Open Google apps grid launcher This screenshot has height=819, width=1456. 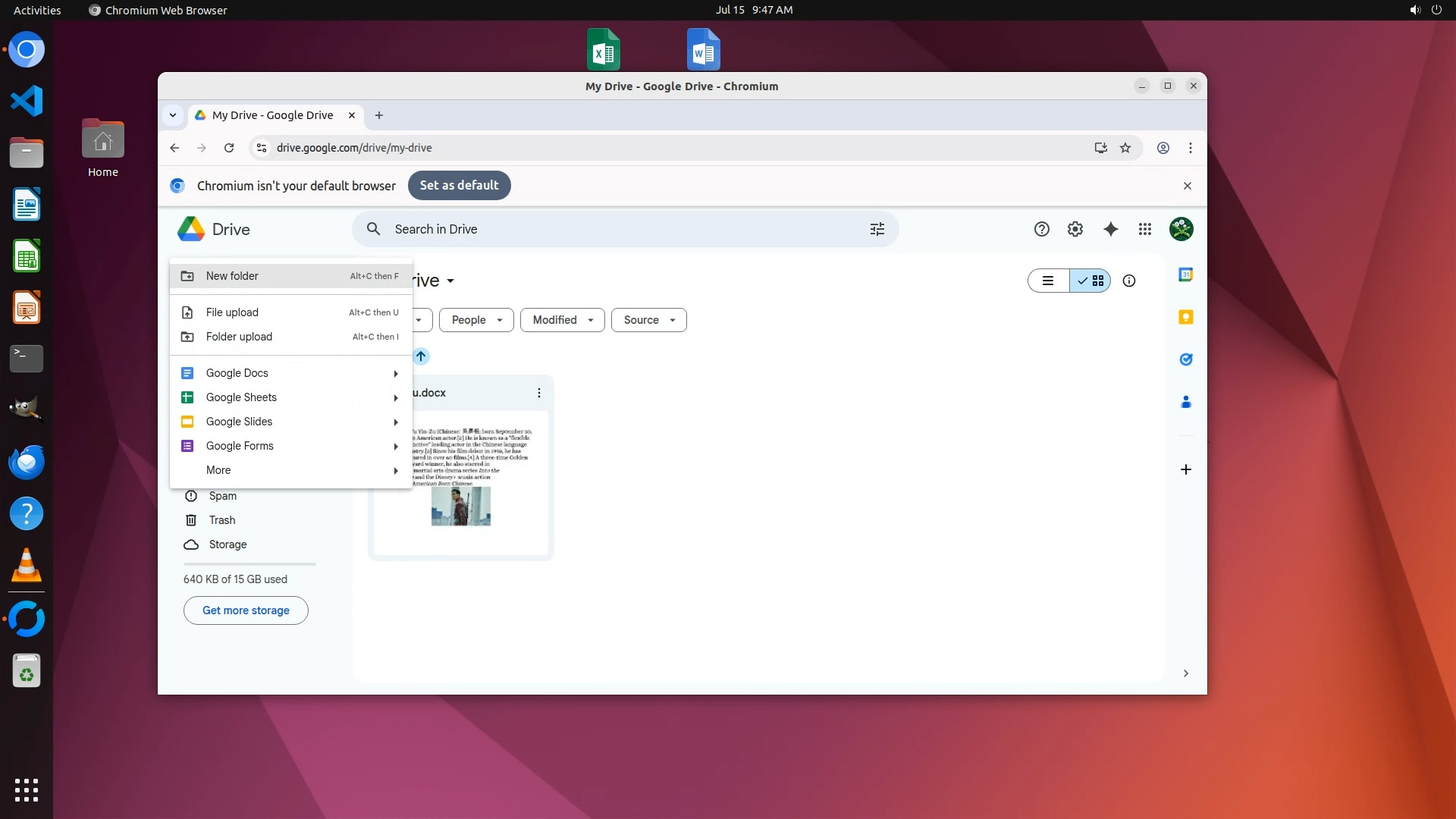pos(1145,229)
